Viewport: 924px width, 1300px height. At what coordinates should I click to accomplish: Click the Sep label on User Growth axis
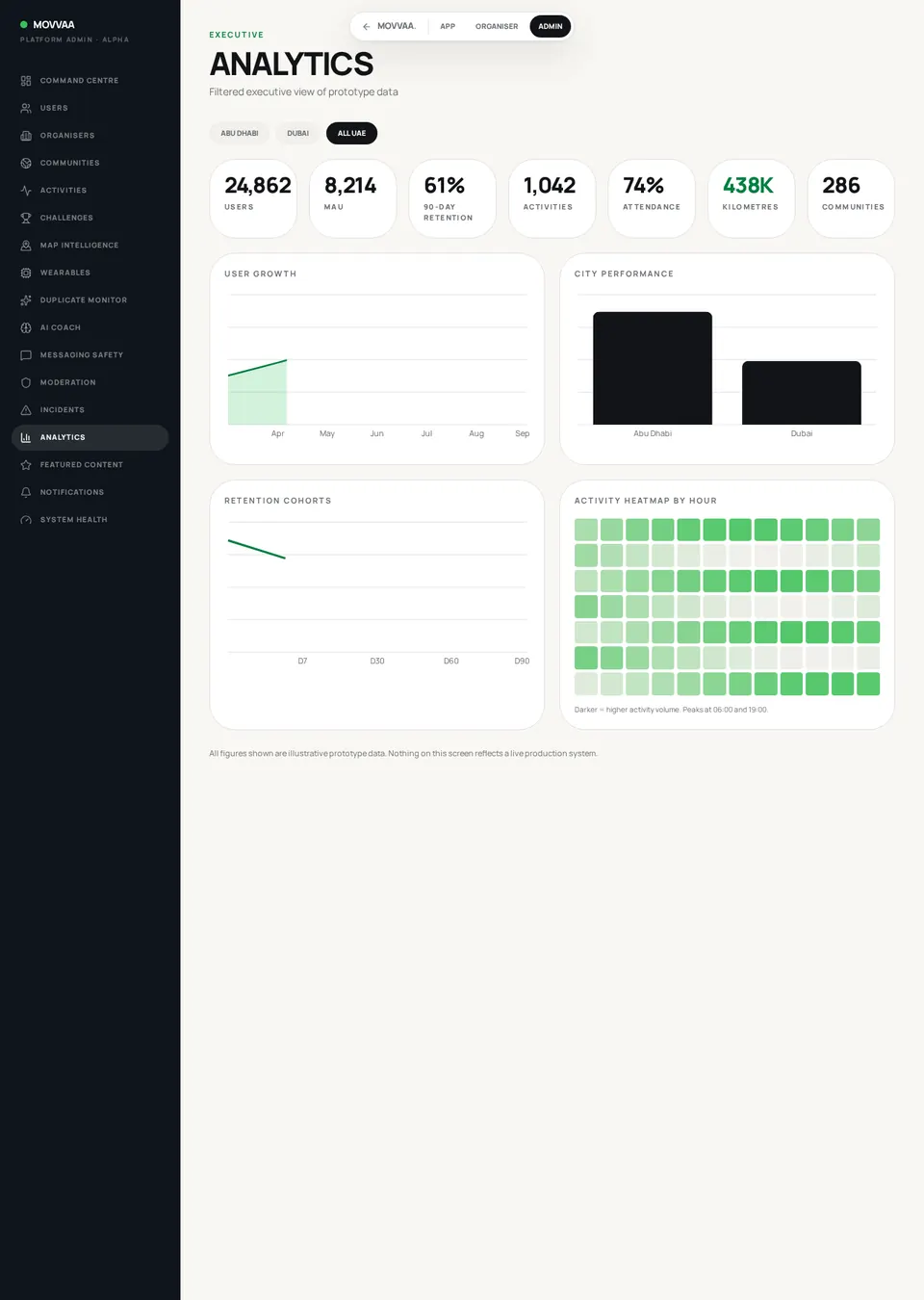tap(522, 434)
